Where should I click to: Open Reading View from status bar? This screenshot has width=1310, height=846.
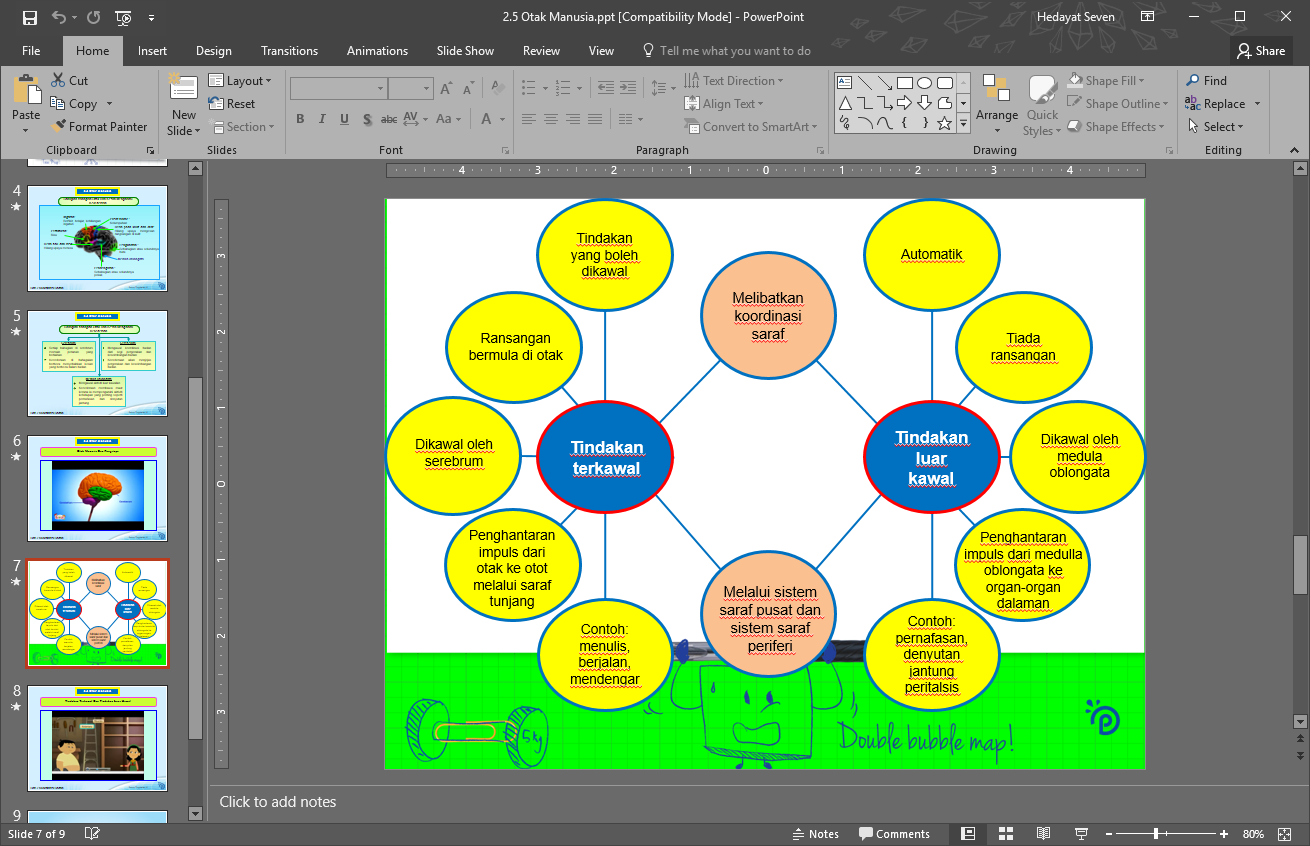1043,834
